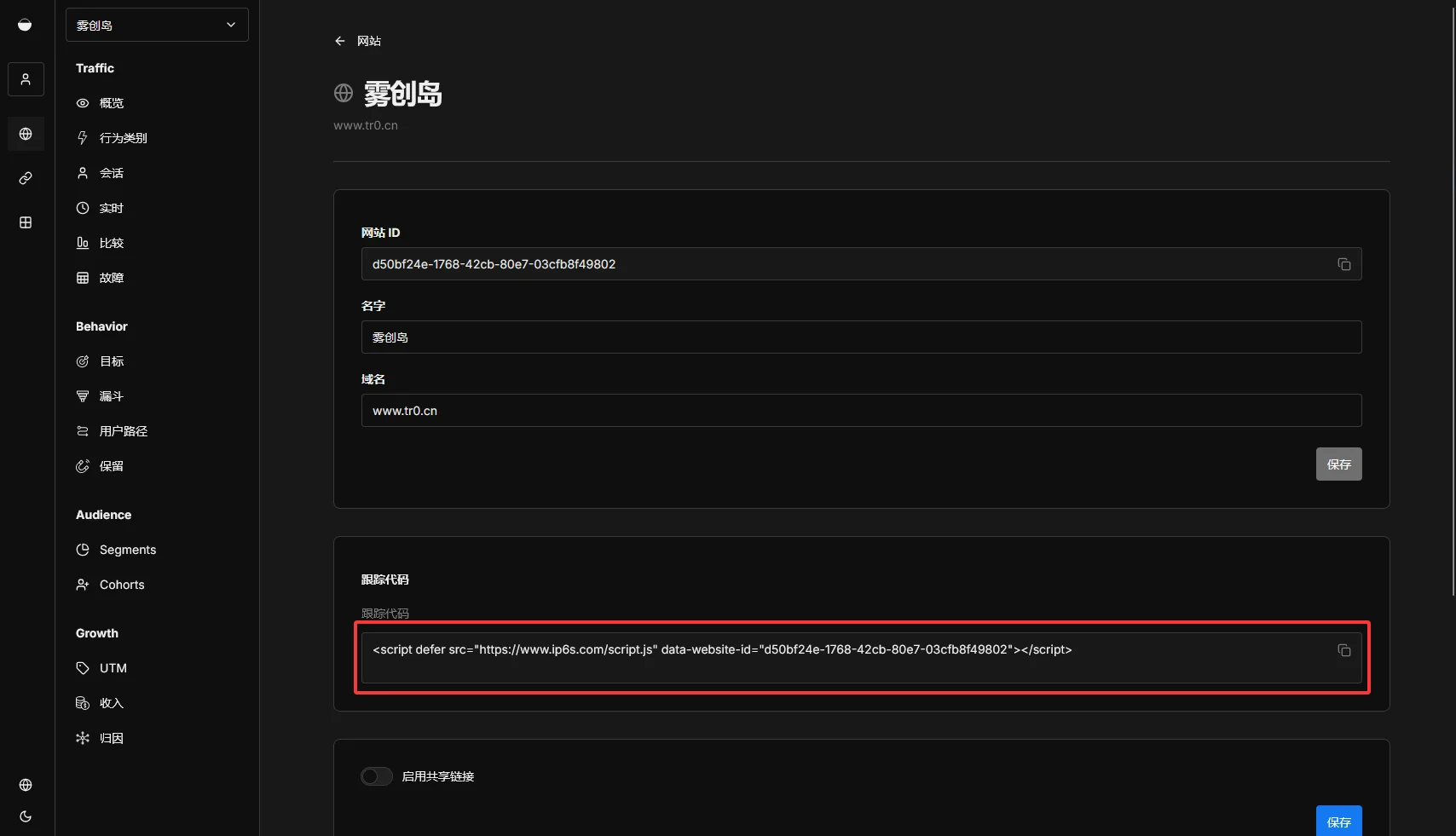1456x836 pixels.
Task: Go back to 网站 list
Action: click(358, 41)
